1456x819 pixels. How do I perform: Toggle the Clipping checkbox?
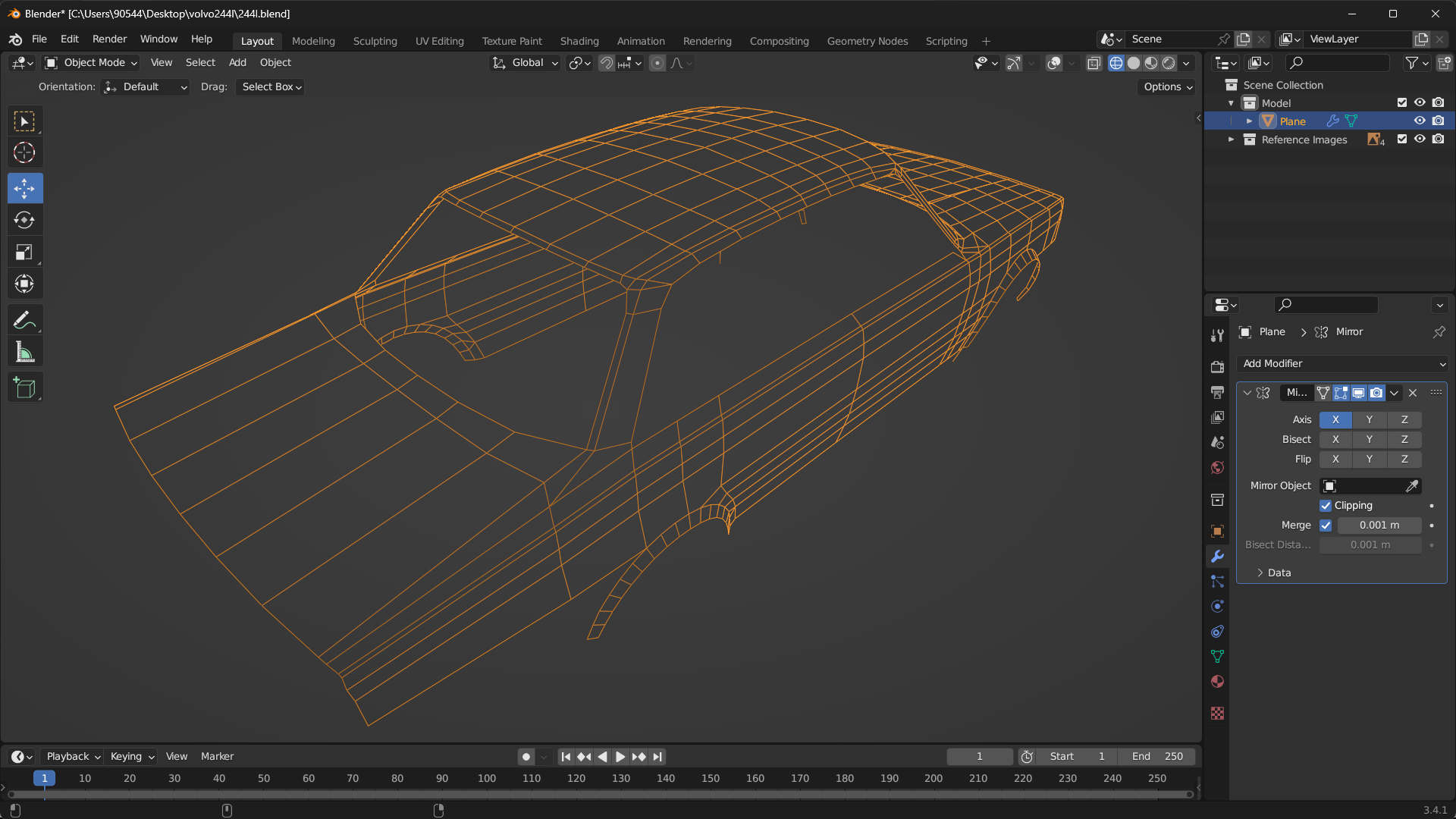(x=1326, y=506)
